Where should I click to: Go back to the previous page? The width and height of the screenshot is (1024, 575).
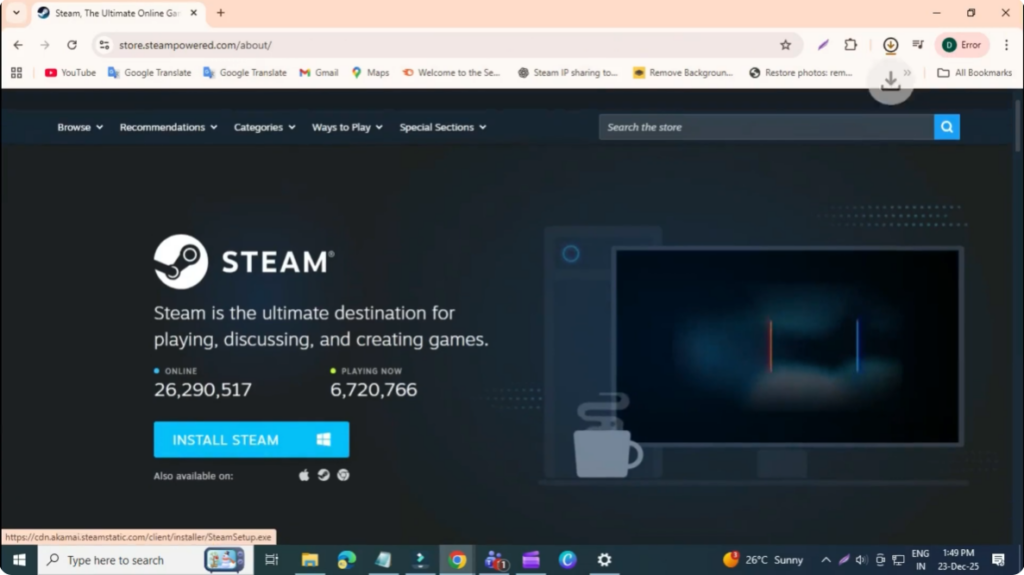18,45
